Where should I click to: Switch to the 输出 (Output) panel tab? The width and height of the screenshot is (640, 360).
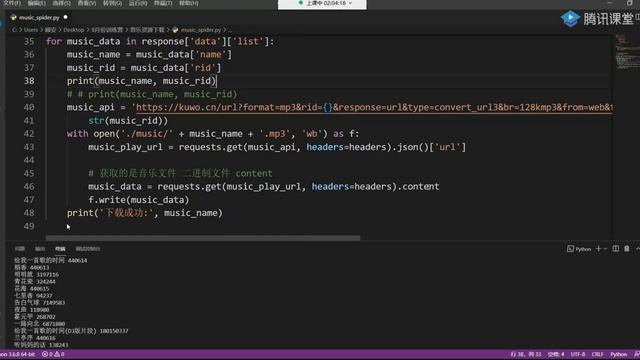[x=40, y=249]
